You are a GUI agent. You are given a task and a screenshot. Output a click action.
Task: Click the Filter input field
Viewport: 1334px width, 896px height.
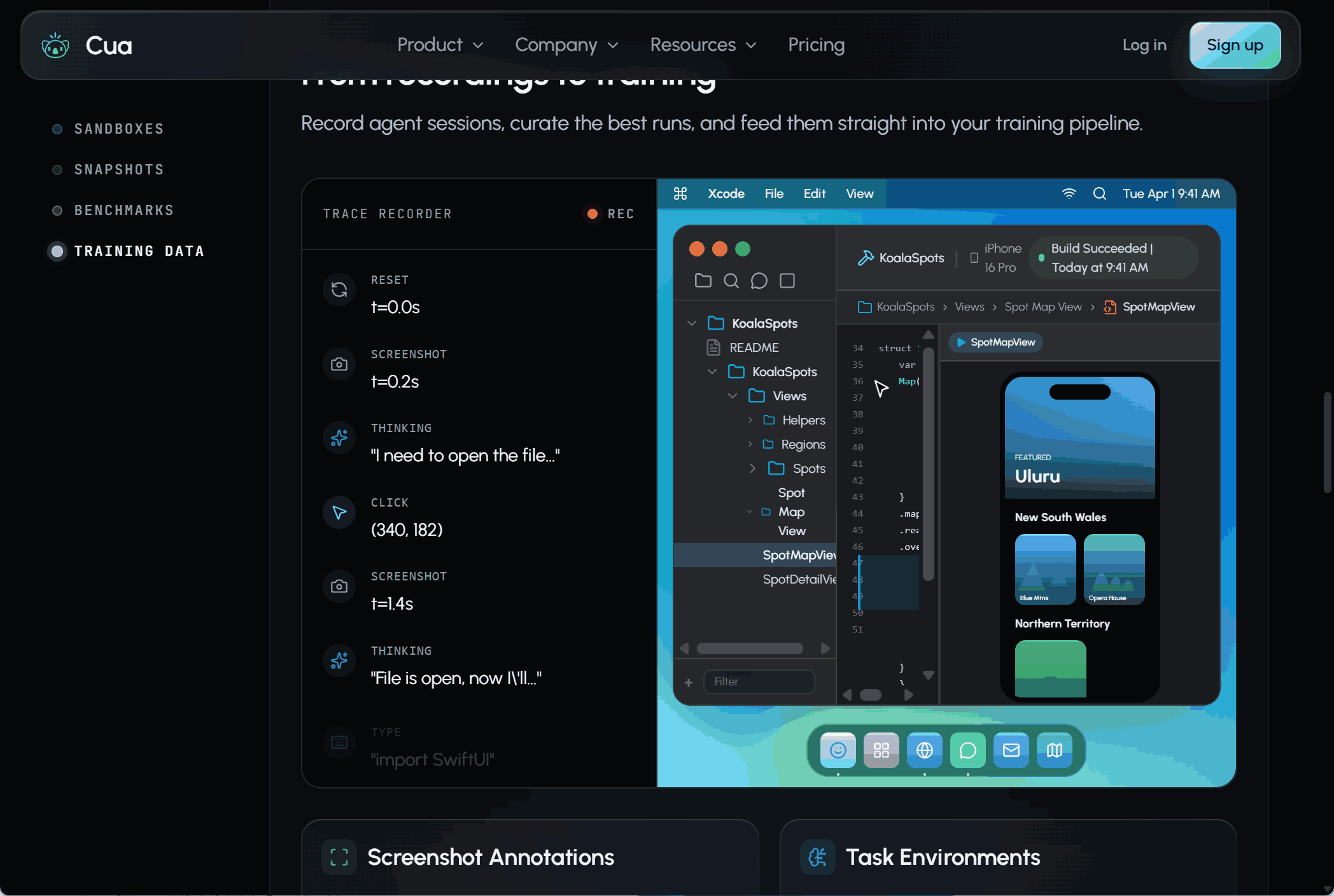[x=759, y=682]
